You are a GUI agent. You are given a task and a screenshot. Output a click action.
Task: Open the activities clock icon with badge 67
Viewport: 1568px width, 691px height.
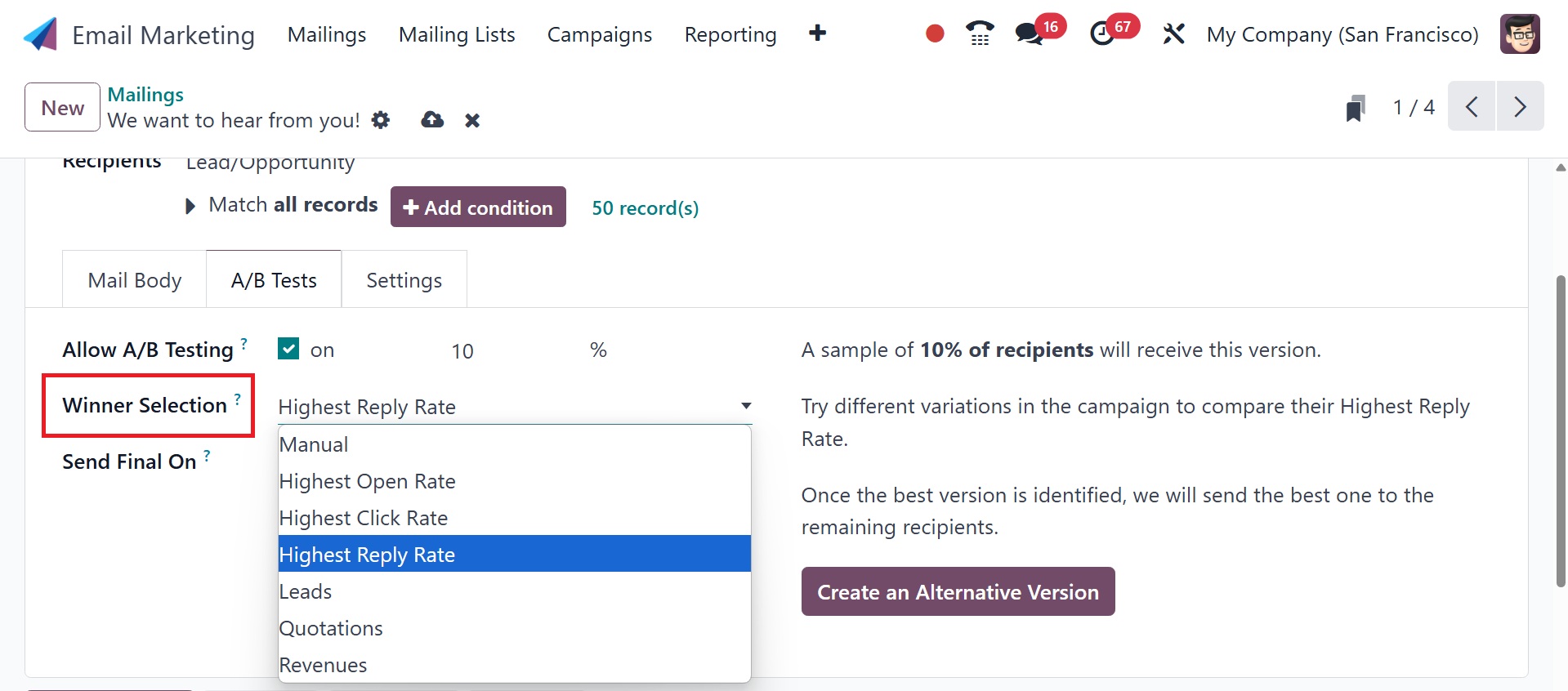pos(1102,33)
